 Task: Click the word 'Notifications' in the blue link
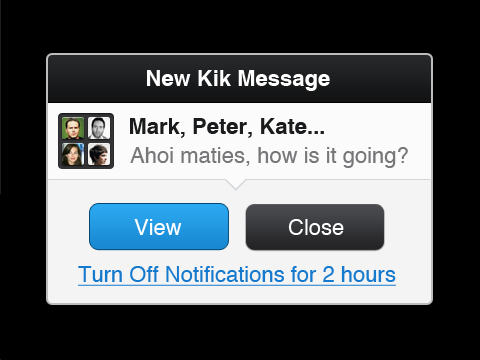click(225, 274)
